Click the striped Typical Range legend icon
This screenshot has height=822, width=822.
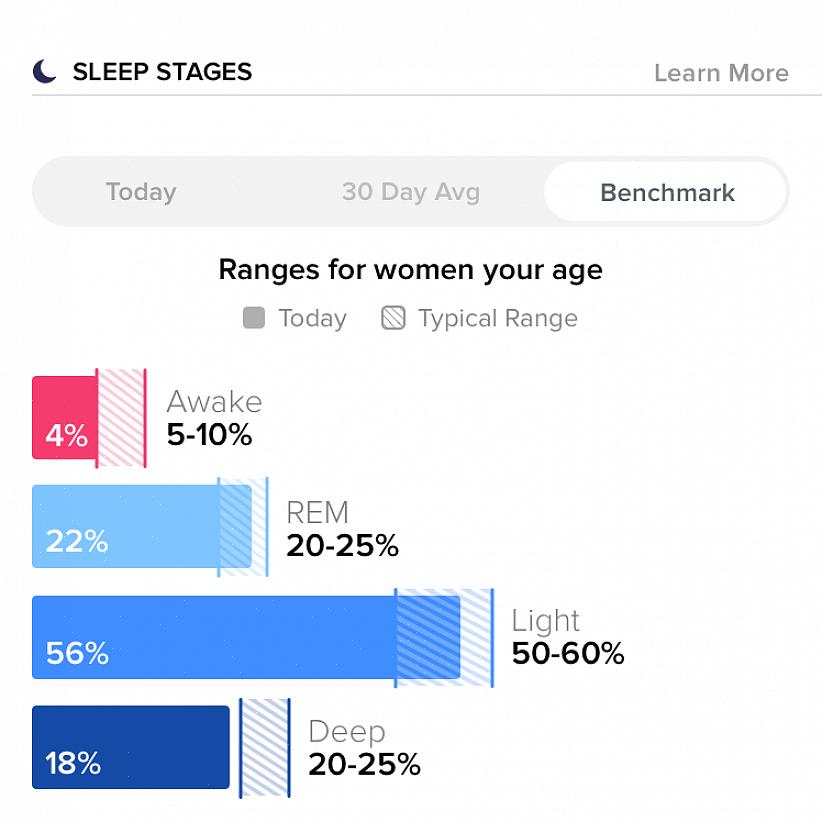[393, 318]
